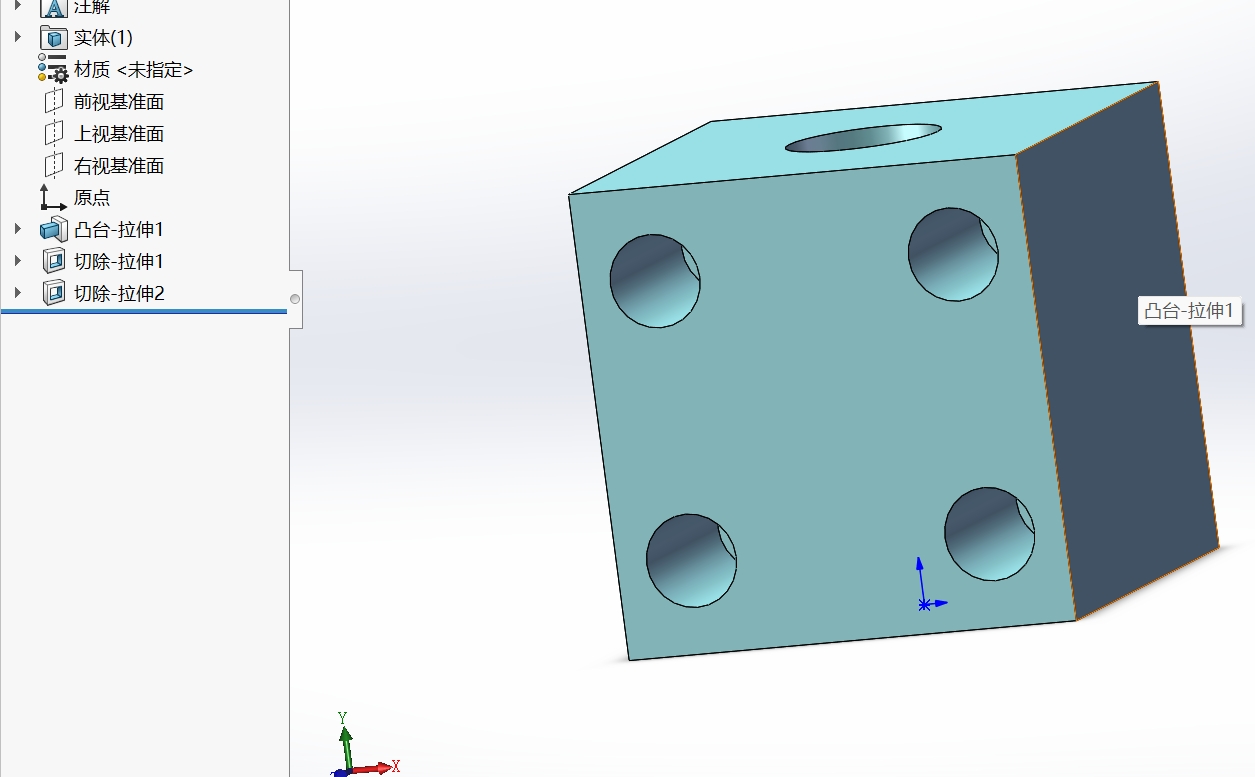Click the 切除-拉伸1 cut extrude icon
This screenshot has height=777, width=1255.
(53, 262)
